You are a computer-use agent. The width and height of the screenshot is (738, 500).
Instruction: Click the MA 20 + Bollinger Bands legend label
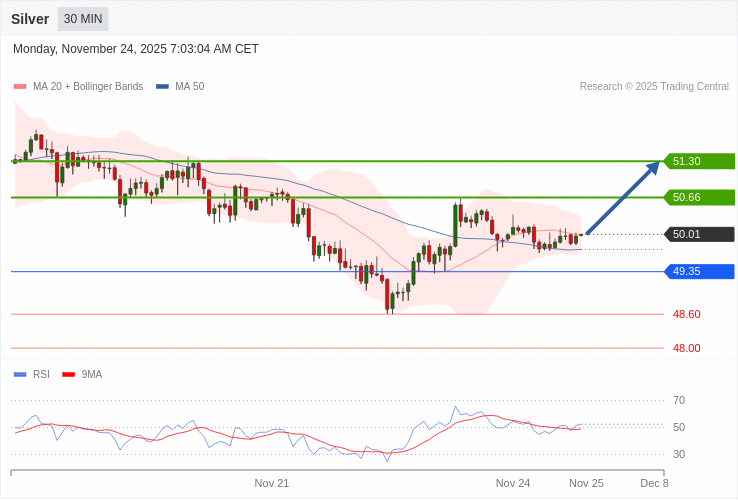pos(88,87)
